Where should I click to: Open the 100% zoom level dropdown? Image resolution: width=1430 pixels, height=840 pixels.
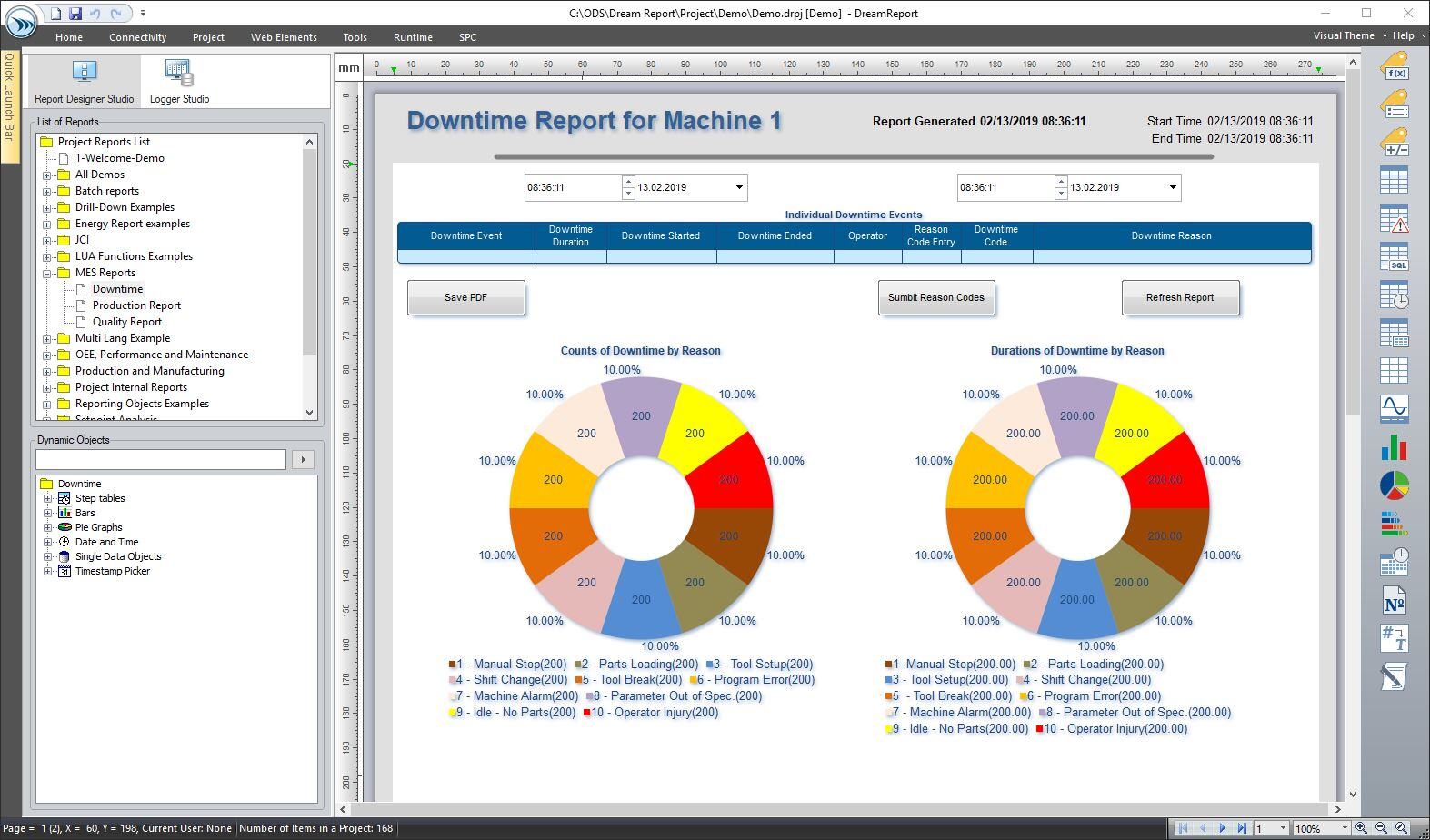[1344, 828]
